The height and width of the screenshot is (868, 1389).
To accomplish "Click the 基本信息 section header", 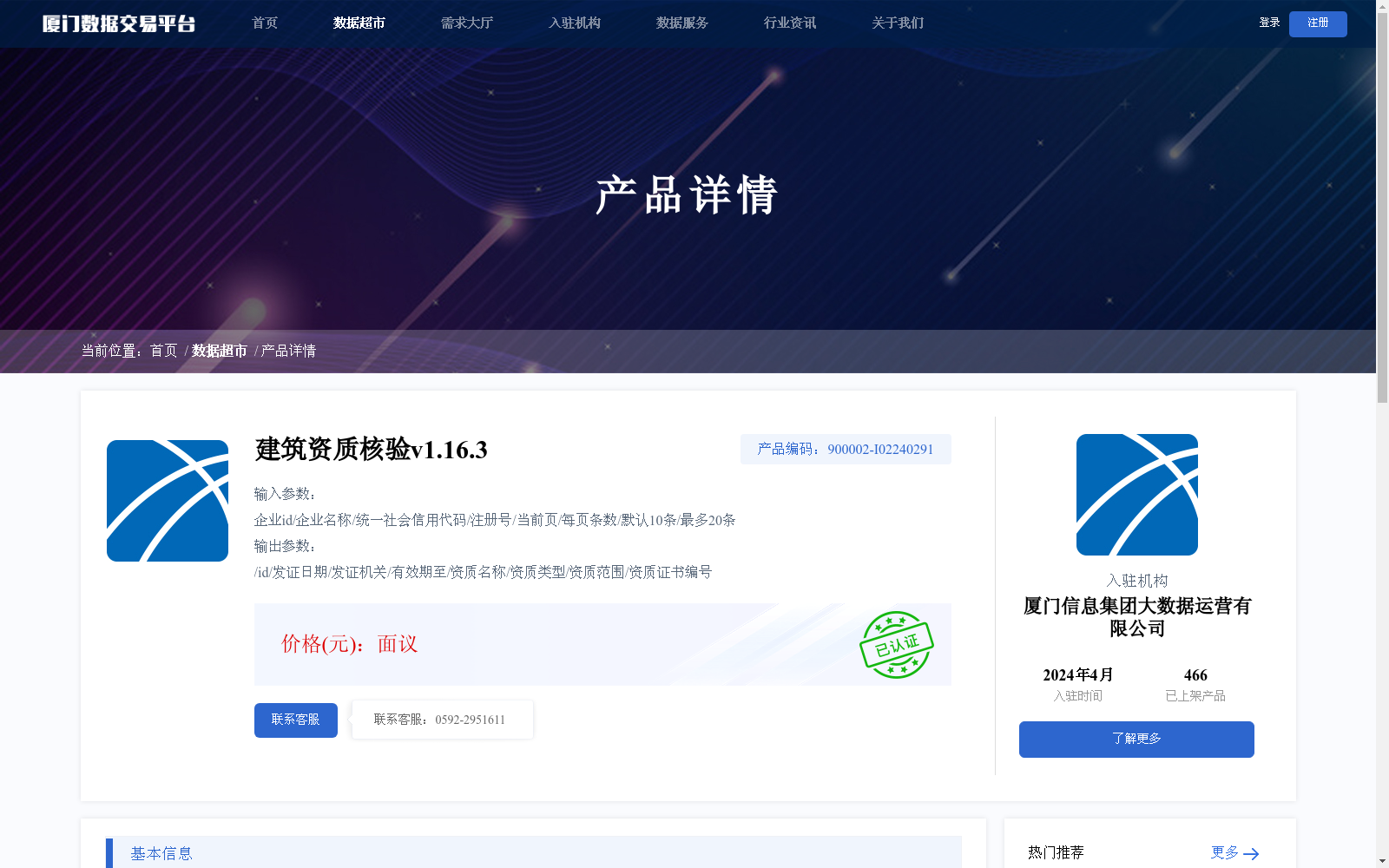I will pyautogui.click(x=534, y=852).
